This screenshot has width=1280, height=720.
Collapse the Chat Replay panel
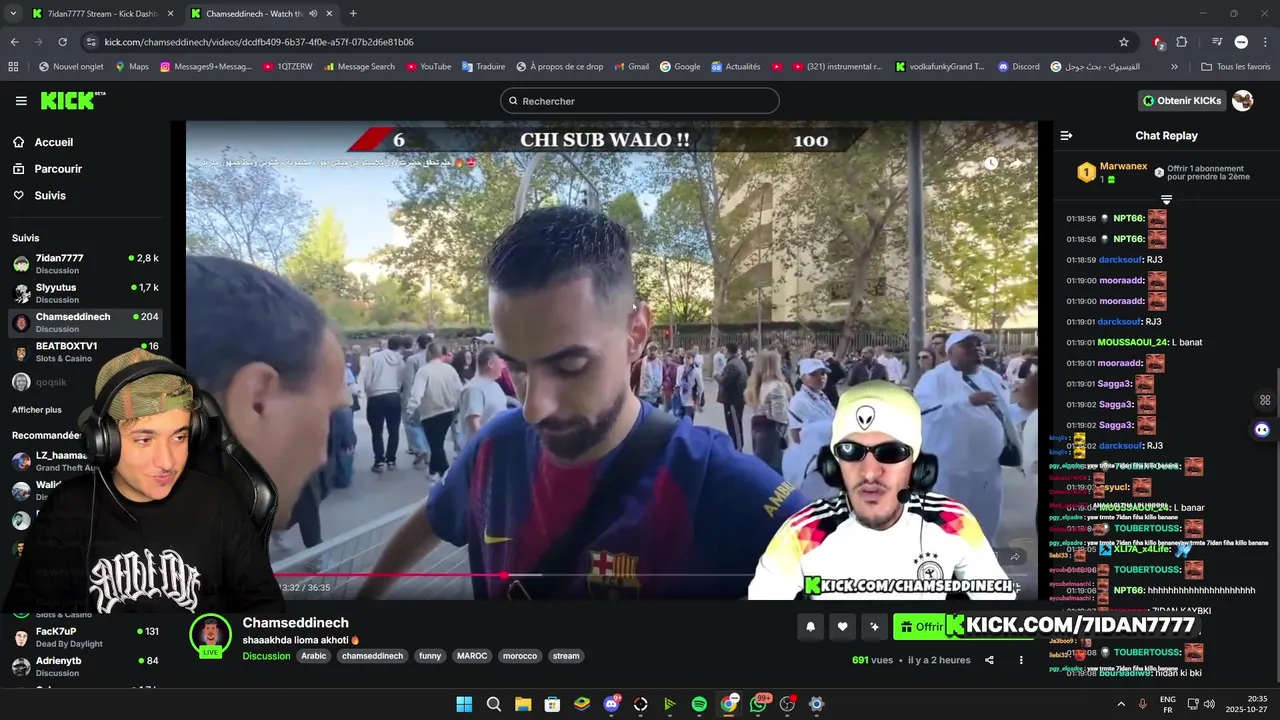point(1066,135)
